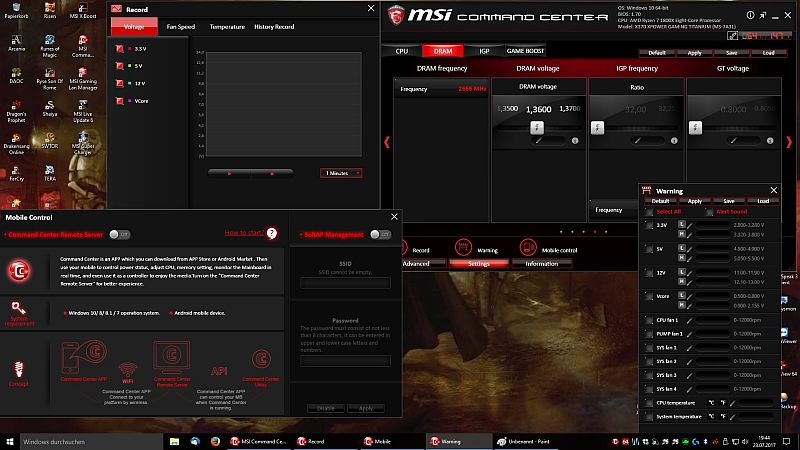This screenshot has width=800, height=450.
Task: Select °F for System temperature warning
Action: (x=723, y=416)
